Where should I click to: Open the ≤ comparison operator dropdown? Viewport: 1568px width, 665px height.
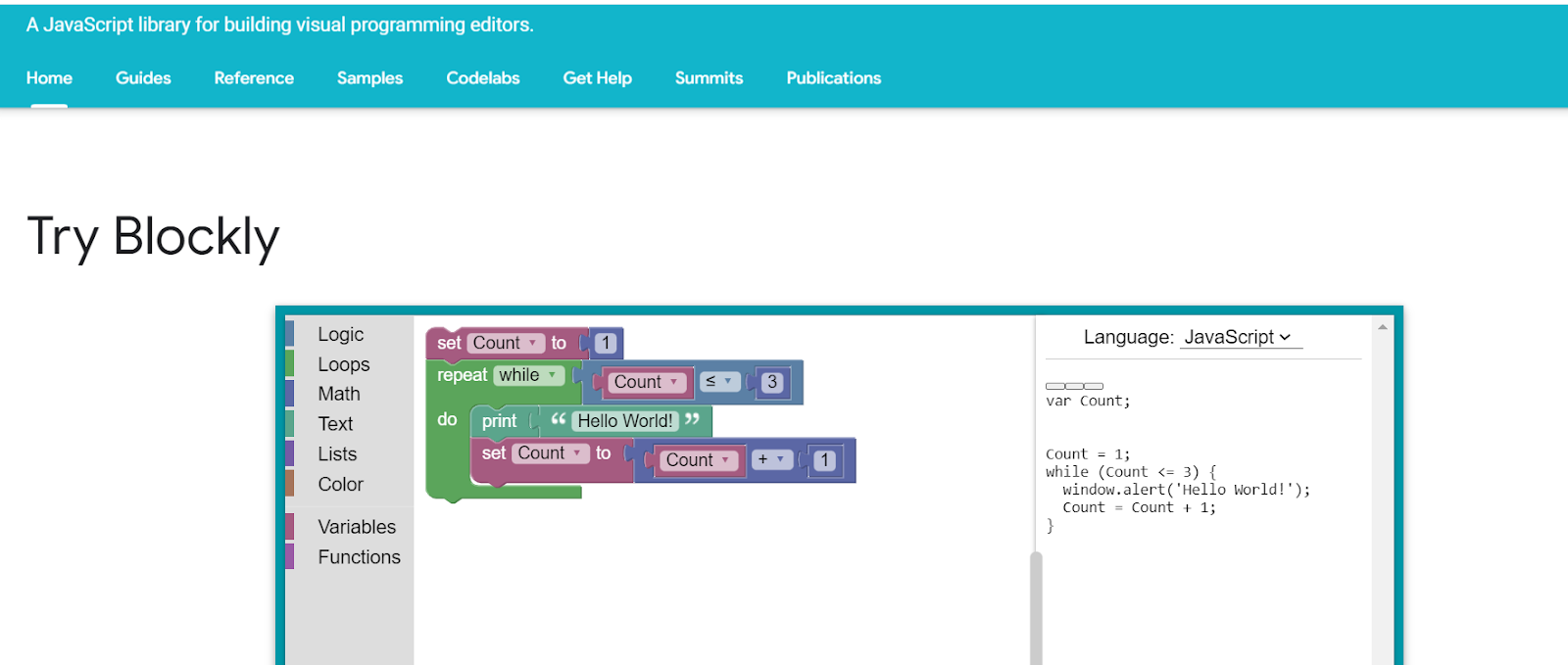[719, 381]
